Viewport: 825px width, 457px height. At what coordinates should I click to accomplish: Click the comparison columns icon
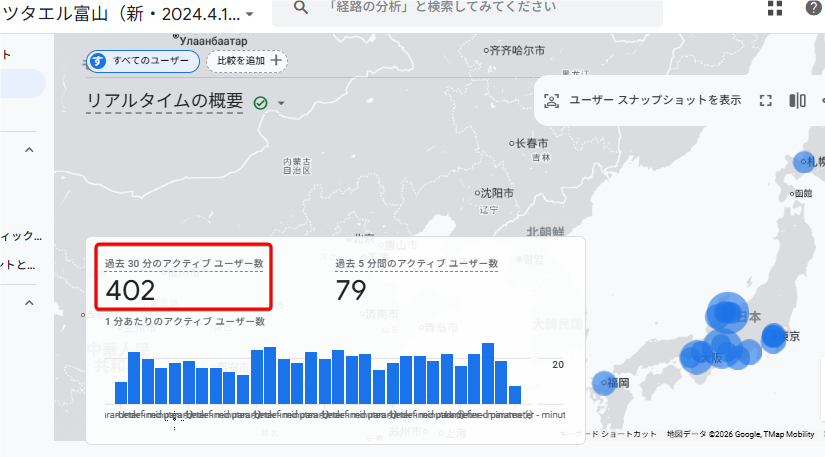(x=797, y=100)
